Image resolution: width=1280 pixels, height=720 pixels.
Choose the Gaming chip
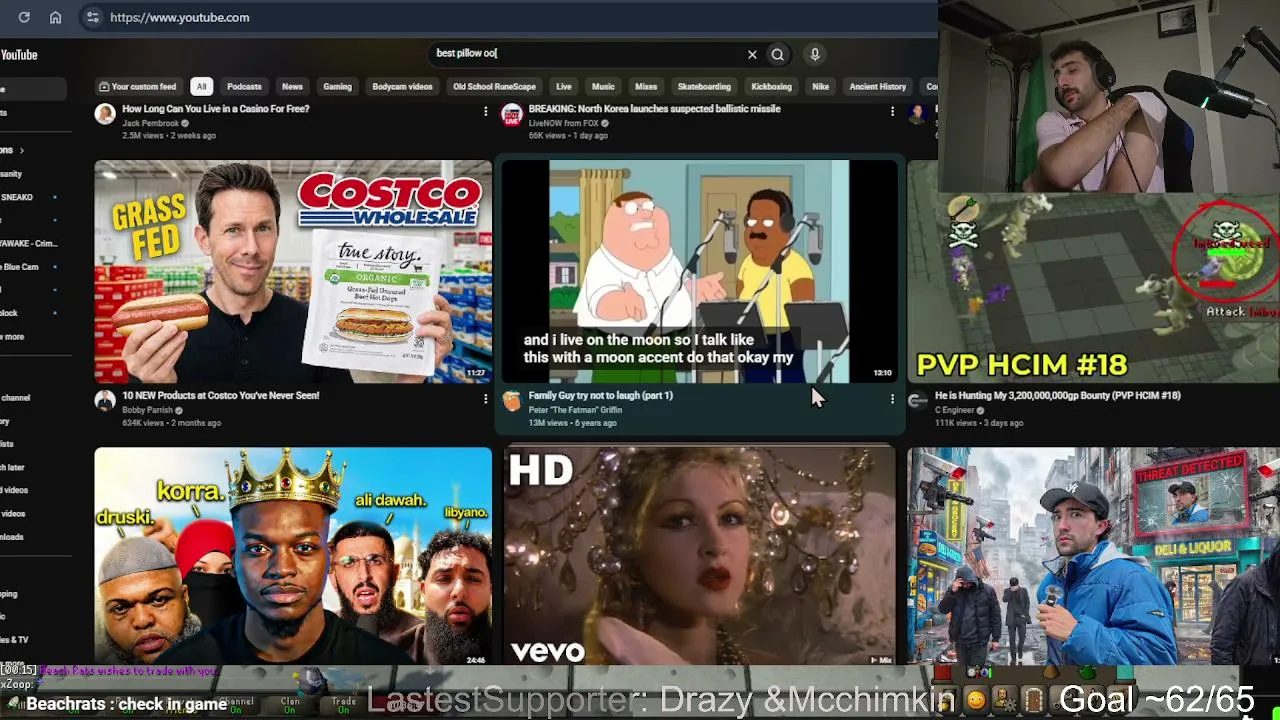coord(337,87)
